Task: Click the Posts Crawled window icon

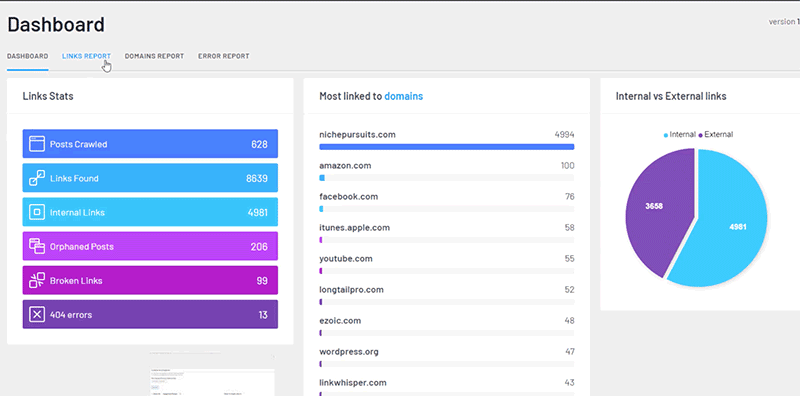Action: pyautogui.click(x=37, y=144)
